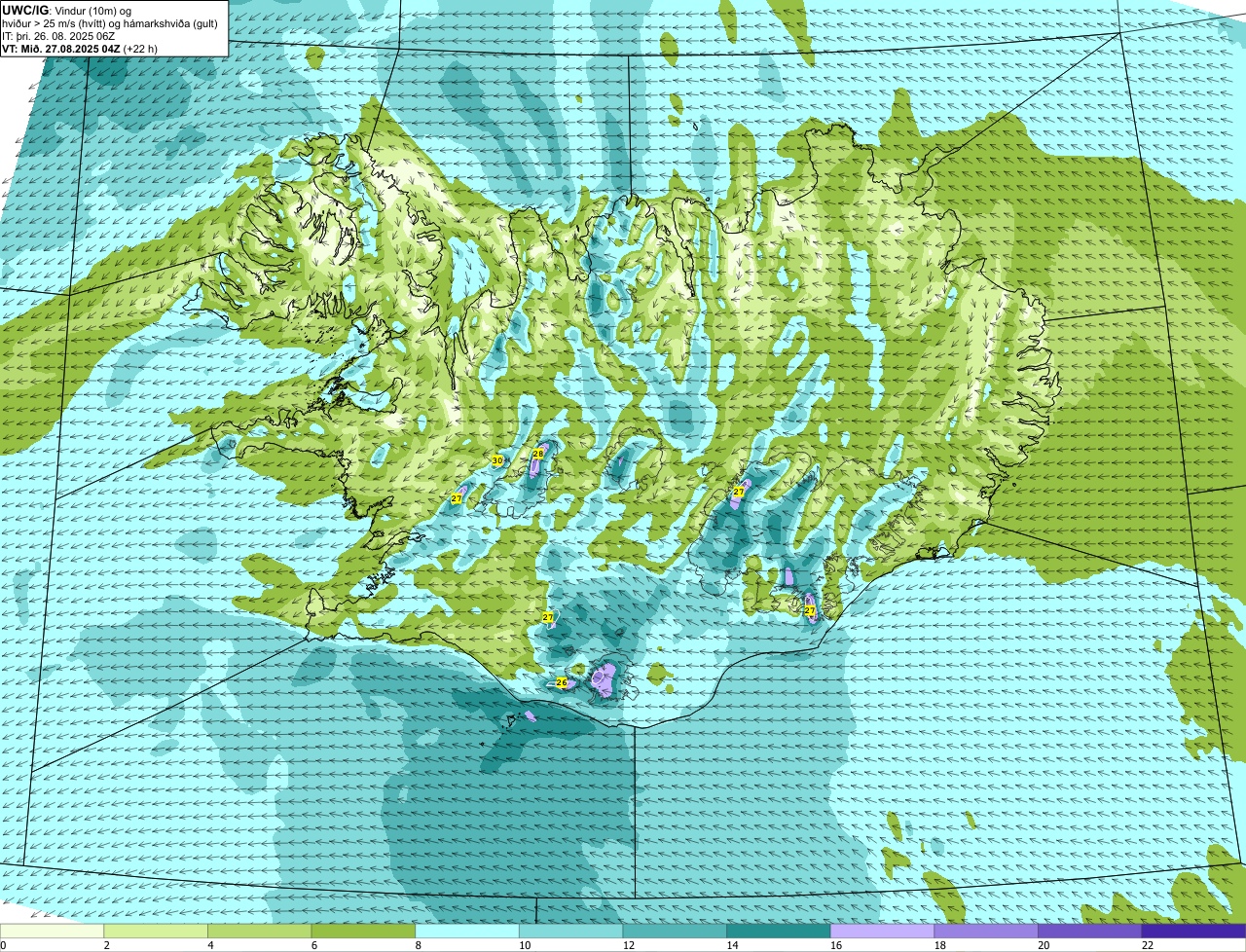
Task: Click the legend tick label '6'
Action: point(313,945)
